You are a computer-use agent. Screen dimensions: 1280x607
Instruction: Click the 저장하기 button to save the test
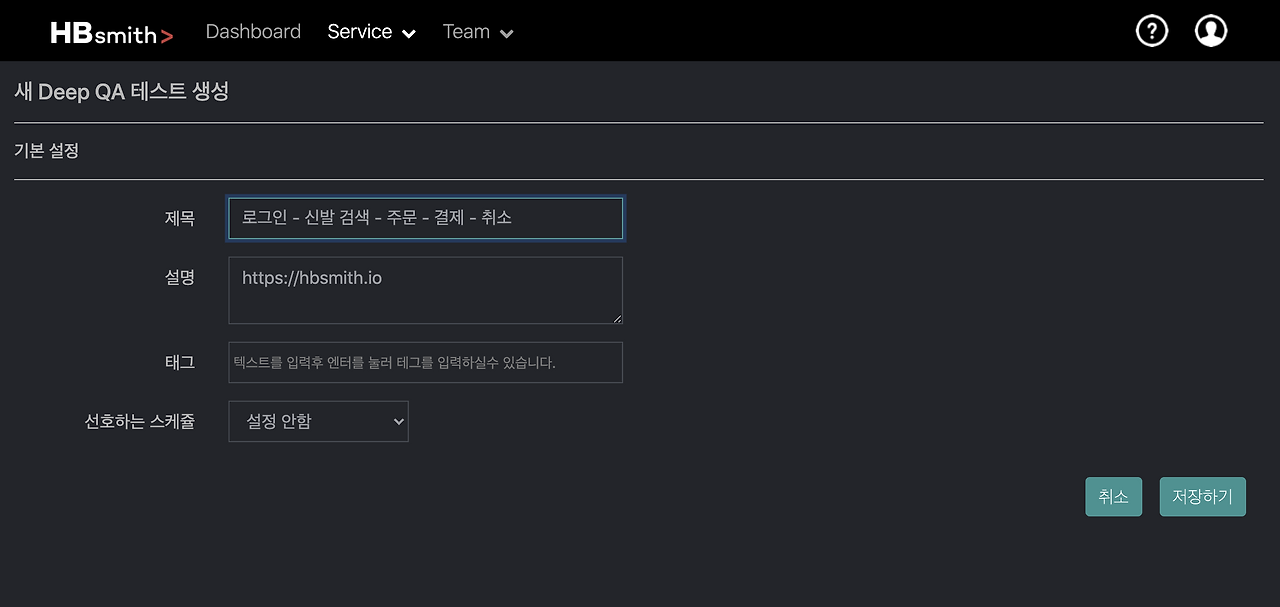click(x=1202, y=496)
